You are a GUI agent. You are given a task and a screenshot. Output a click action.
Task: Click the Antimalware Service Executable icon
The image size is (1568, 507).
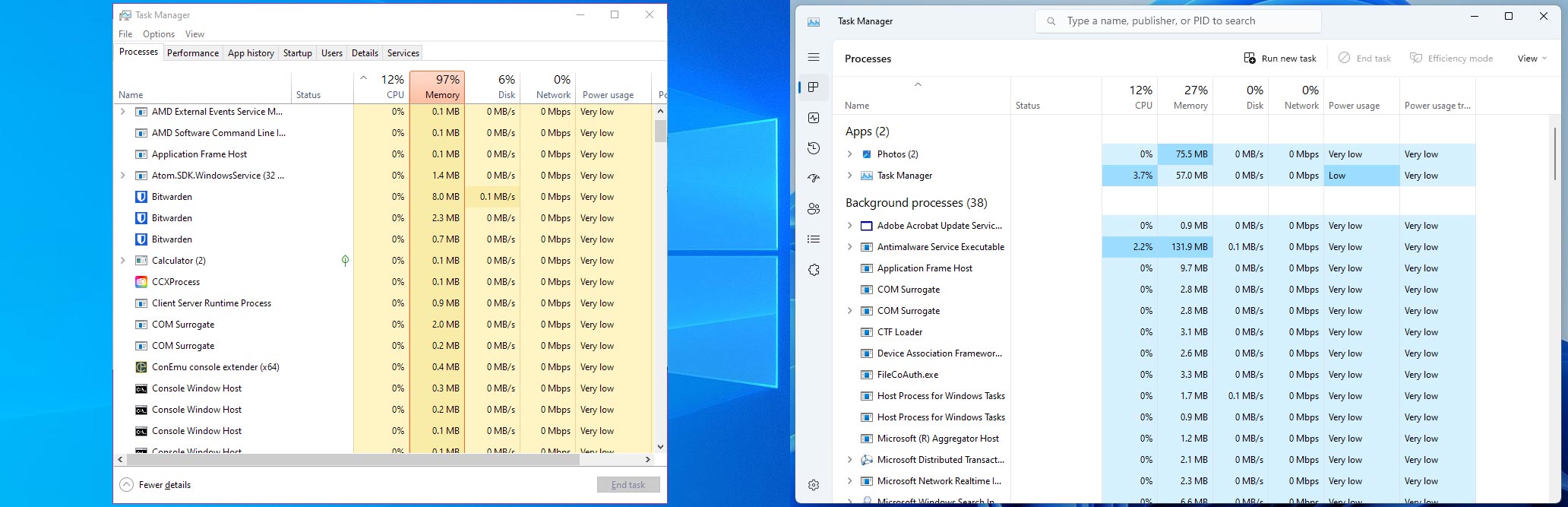867,247
